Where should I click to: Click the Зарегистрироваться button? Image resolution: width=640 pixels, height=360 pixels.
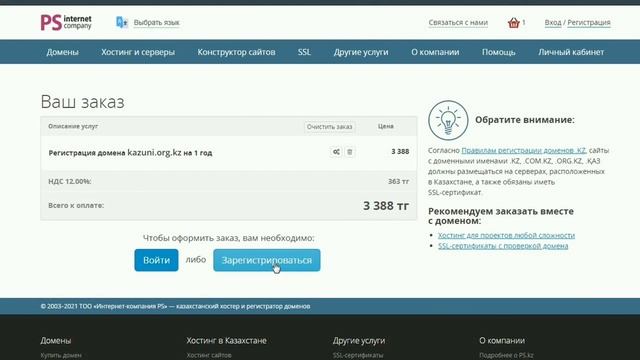point(267,260)
